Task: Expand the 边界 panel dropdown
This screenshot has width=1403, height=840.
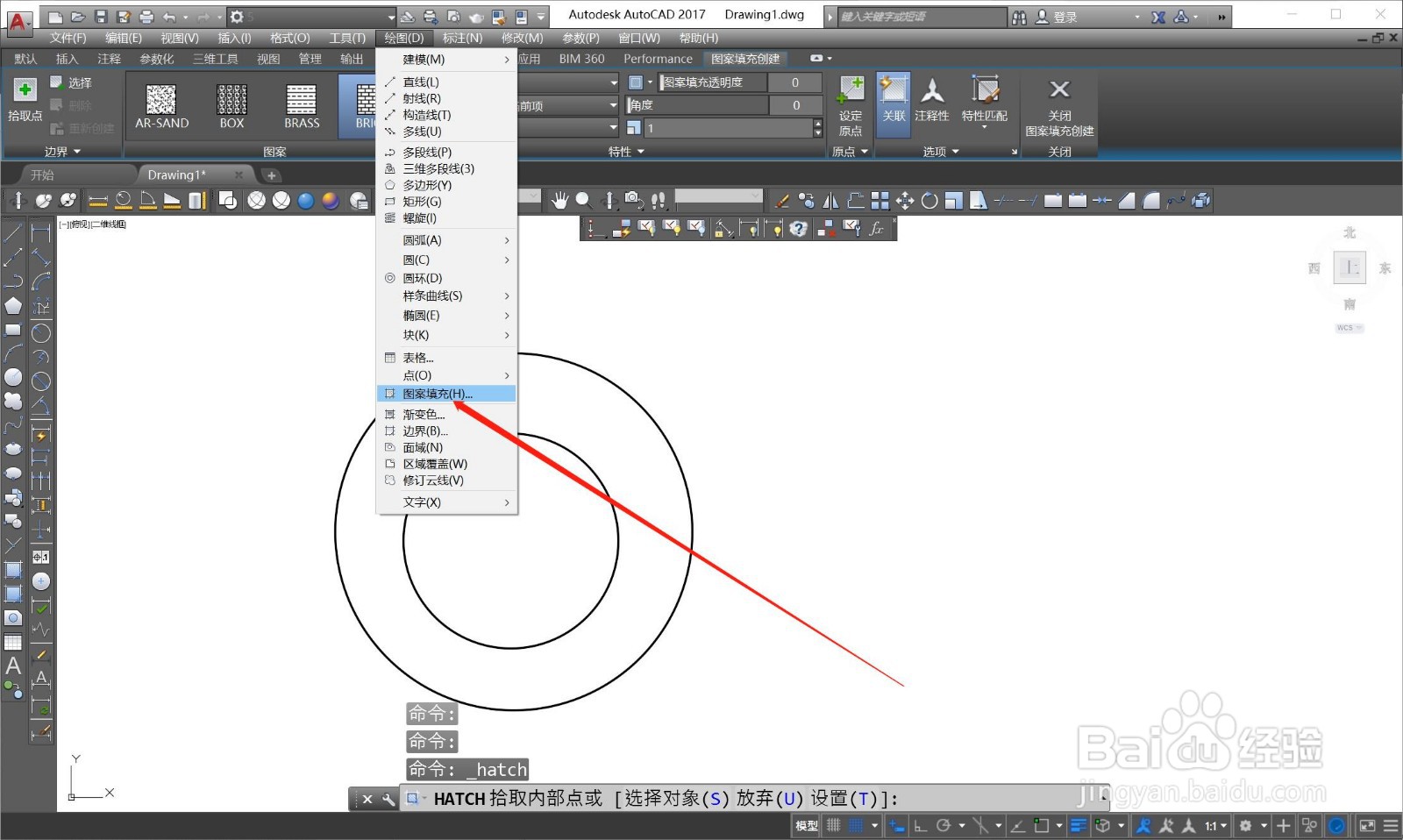Action: [x=62, y=152]
